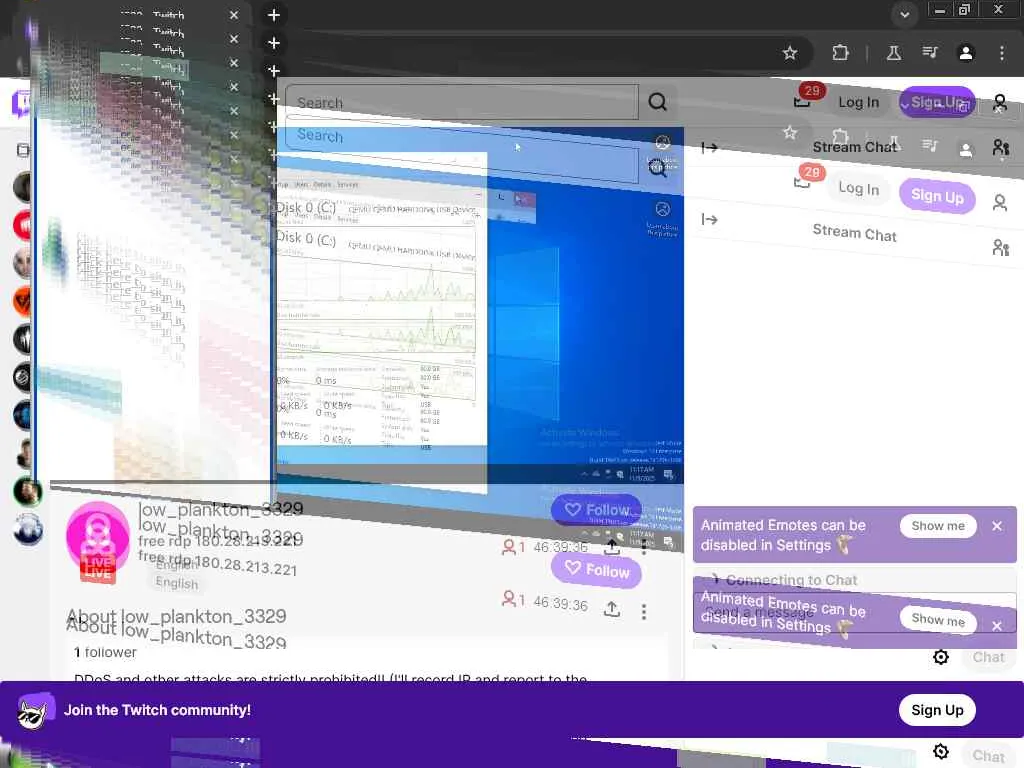
Task: Click the stream video showing Windows desktop
Action: pos(480,307)
